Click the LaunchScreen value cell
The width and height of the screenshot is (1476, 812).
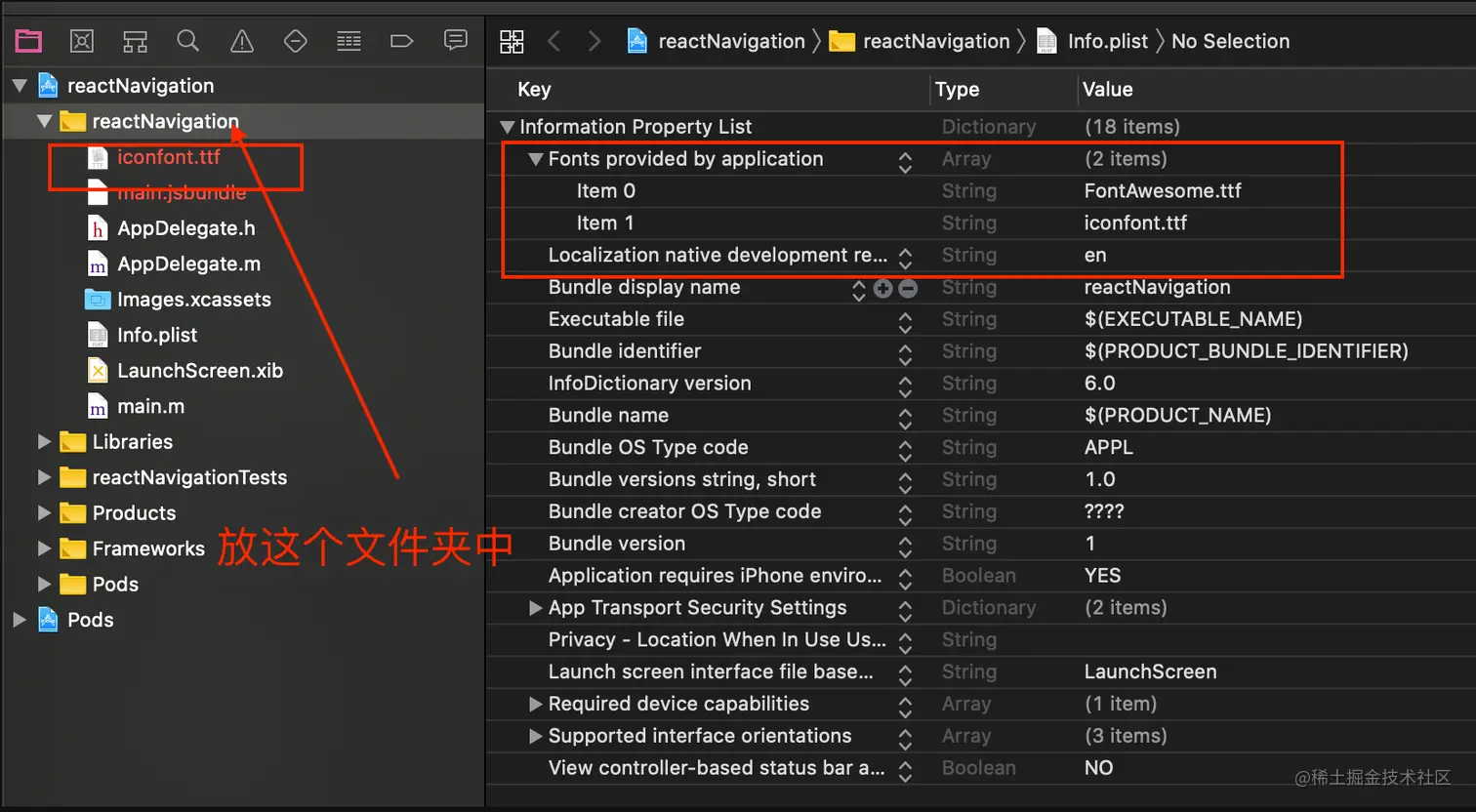(x=1150, y=672)
